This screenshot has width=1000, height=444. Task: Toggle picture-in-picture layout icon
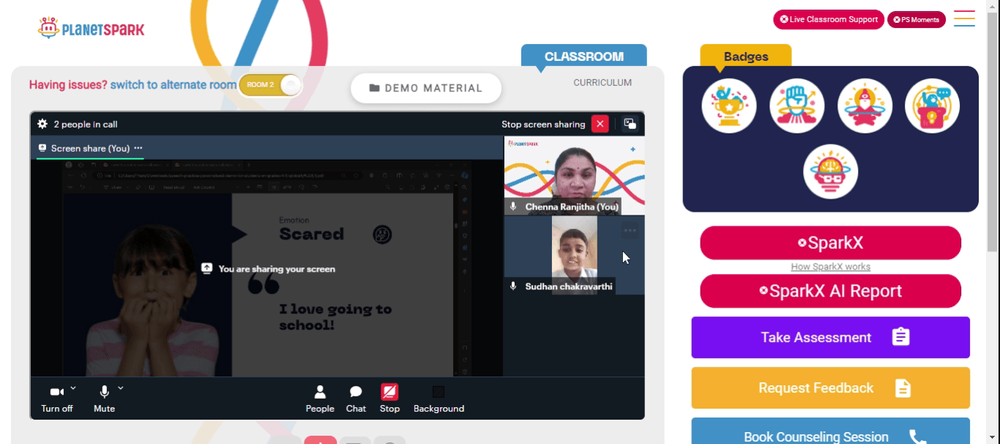tap(629, 124)
